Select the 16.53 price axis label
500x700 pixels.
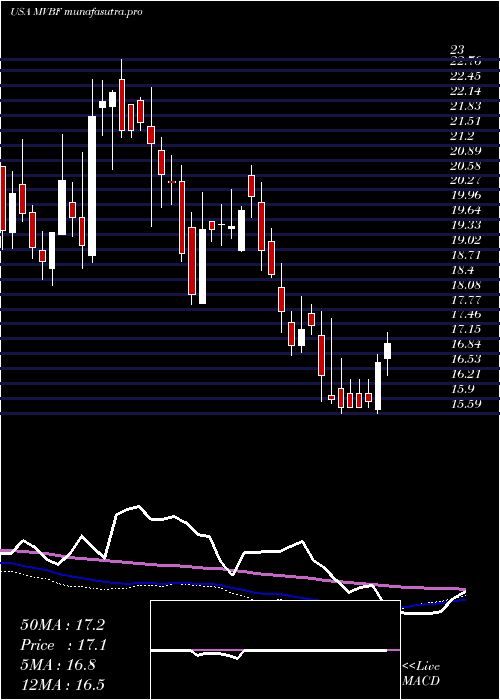pyautogui.click(x=466, y=359)
